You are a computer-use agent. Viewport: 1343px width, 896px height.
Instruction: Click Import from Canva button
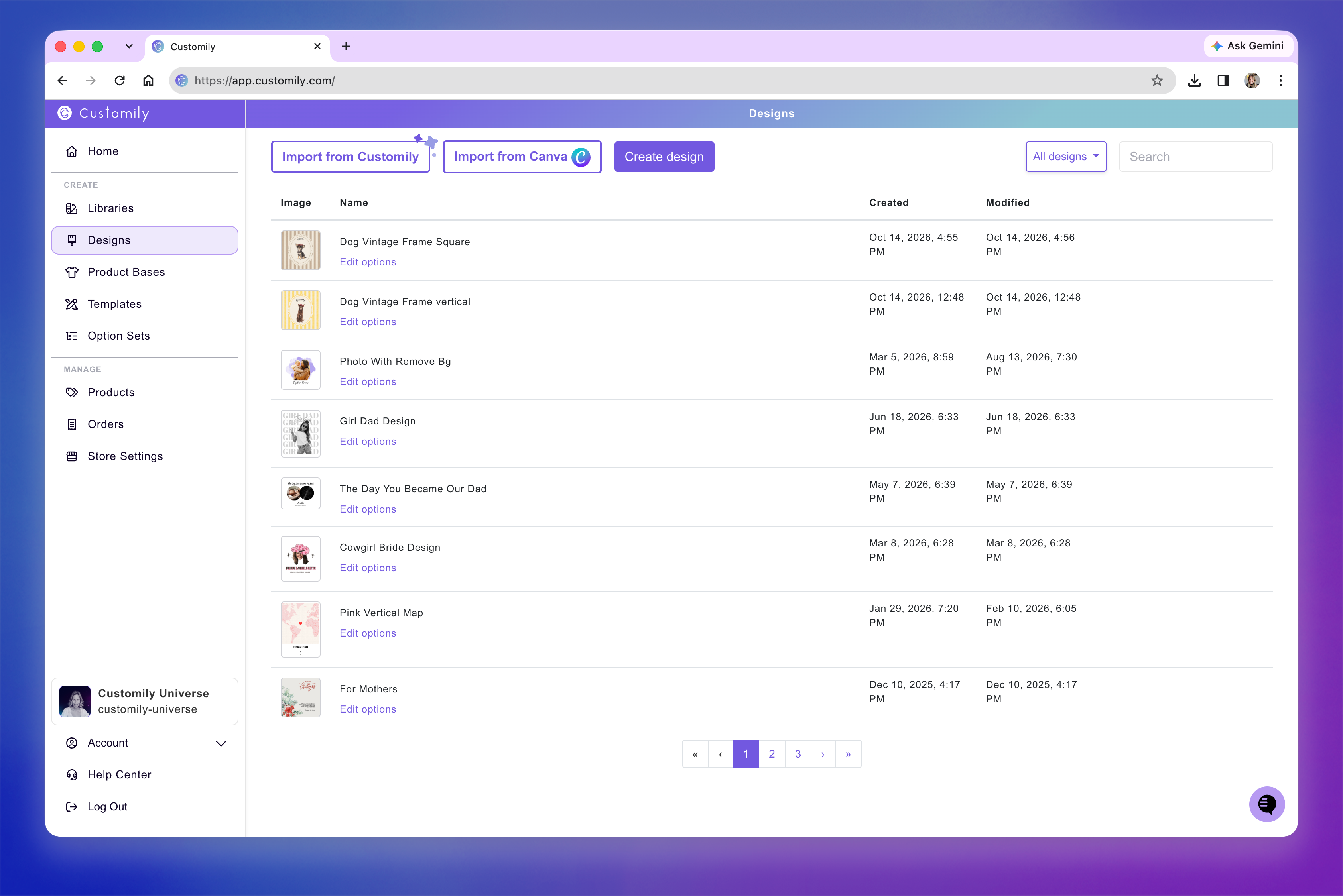[x=522, y=157]
